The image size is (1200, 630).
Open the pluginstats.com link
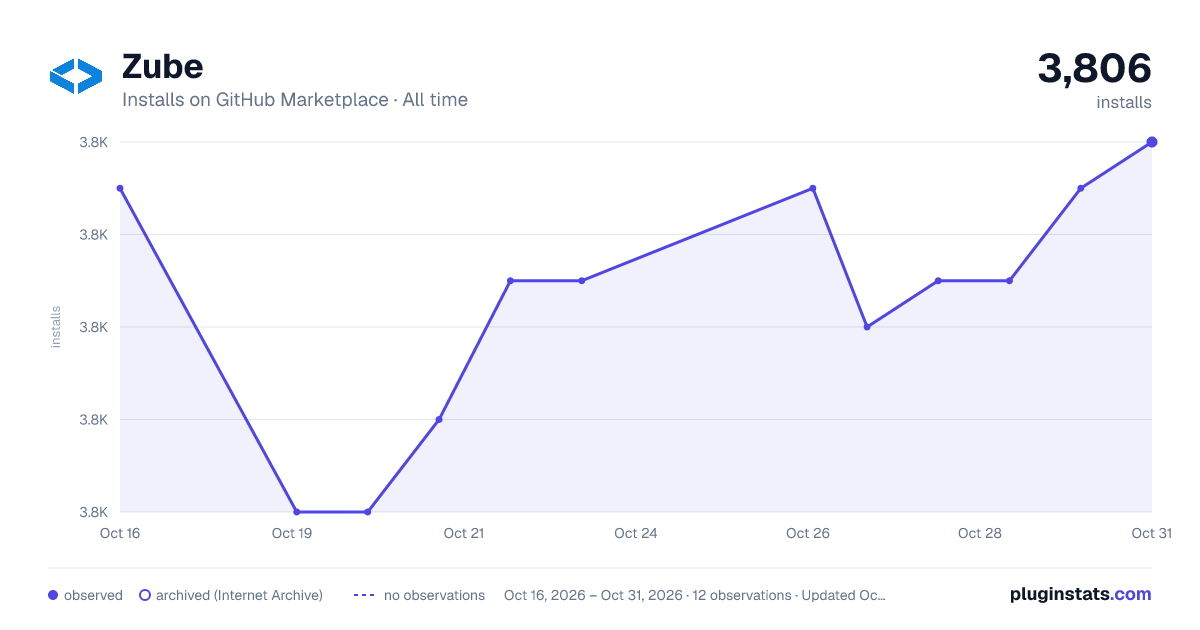pos(1081,594)
